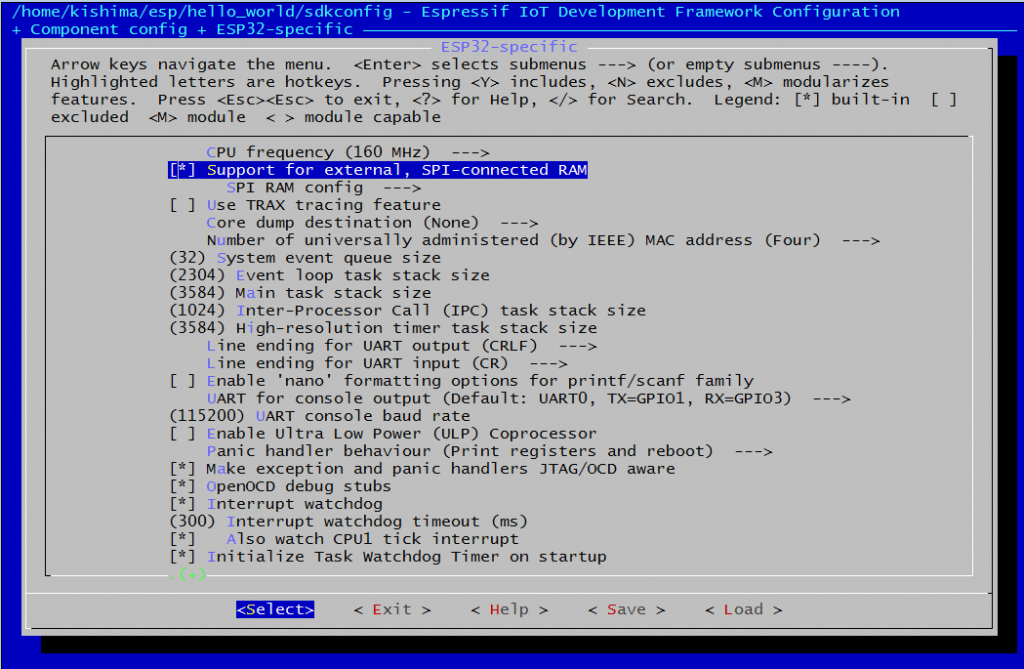Screen dimensions: 1024x669
Task: Open Core dump destination submenu
Action: pyautogui.click(x=371, y=223)
